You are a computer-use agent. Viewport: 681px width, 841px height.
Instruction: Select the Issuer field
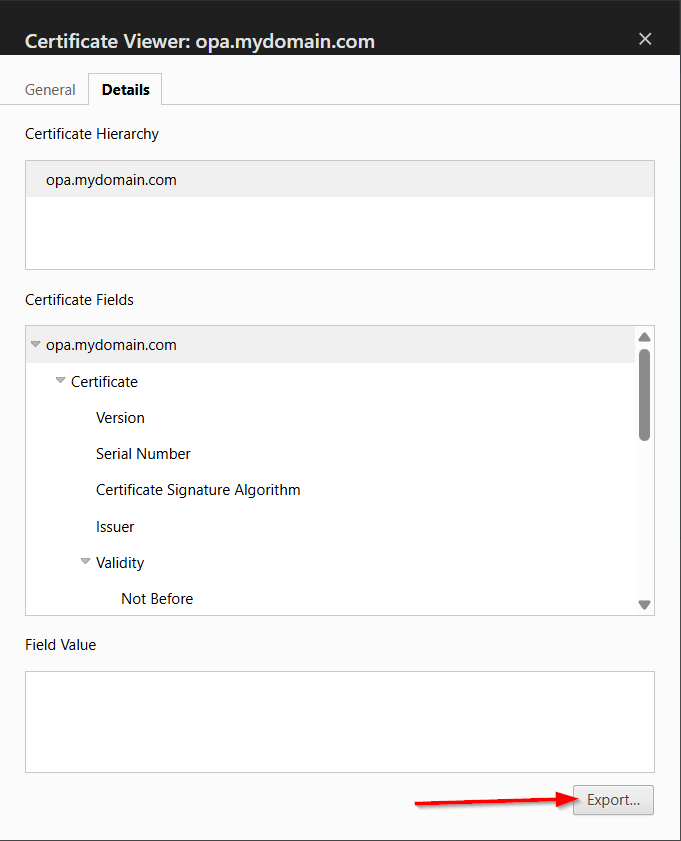pyautogui.click(x=115, y=526)
